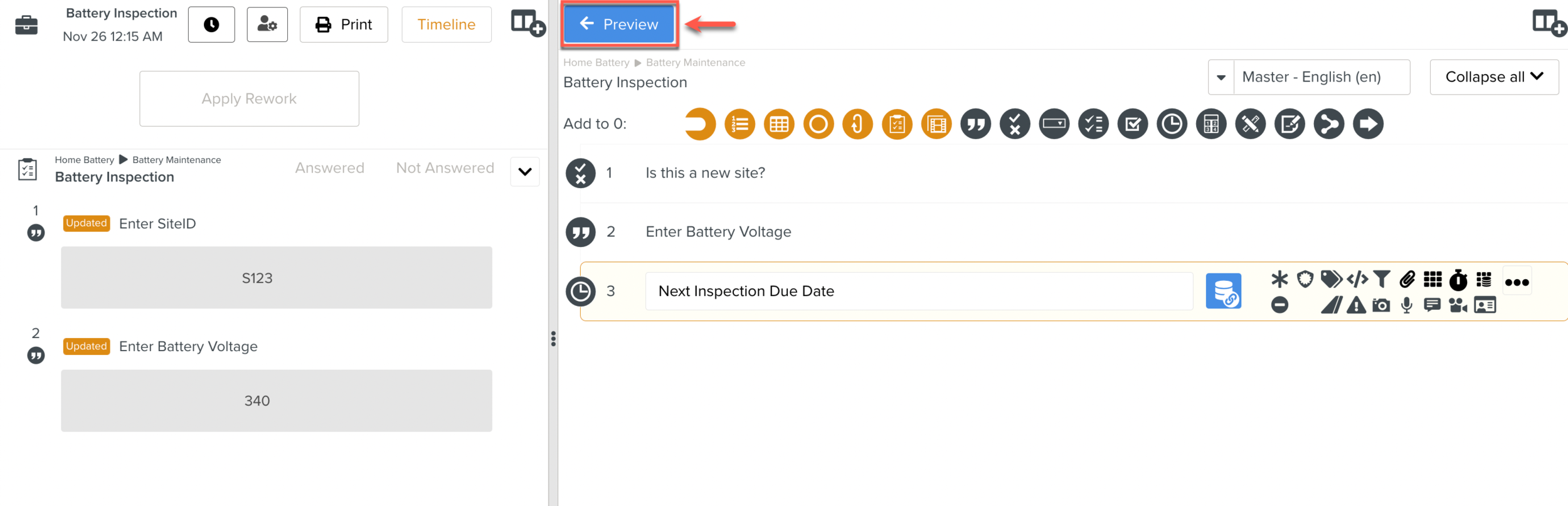Open the Master - English language dropdown
Viewport: 1568px width, 506px height.
[x=1221, y=77]
